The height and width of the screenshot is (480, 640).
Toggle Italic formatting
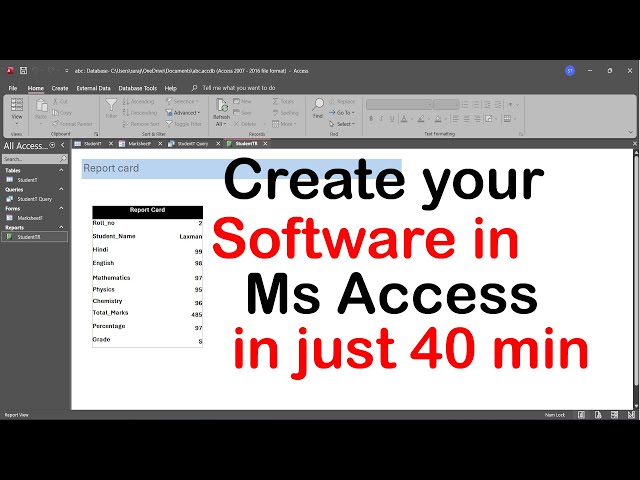[381, 119]
